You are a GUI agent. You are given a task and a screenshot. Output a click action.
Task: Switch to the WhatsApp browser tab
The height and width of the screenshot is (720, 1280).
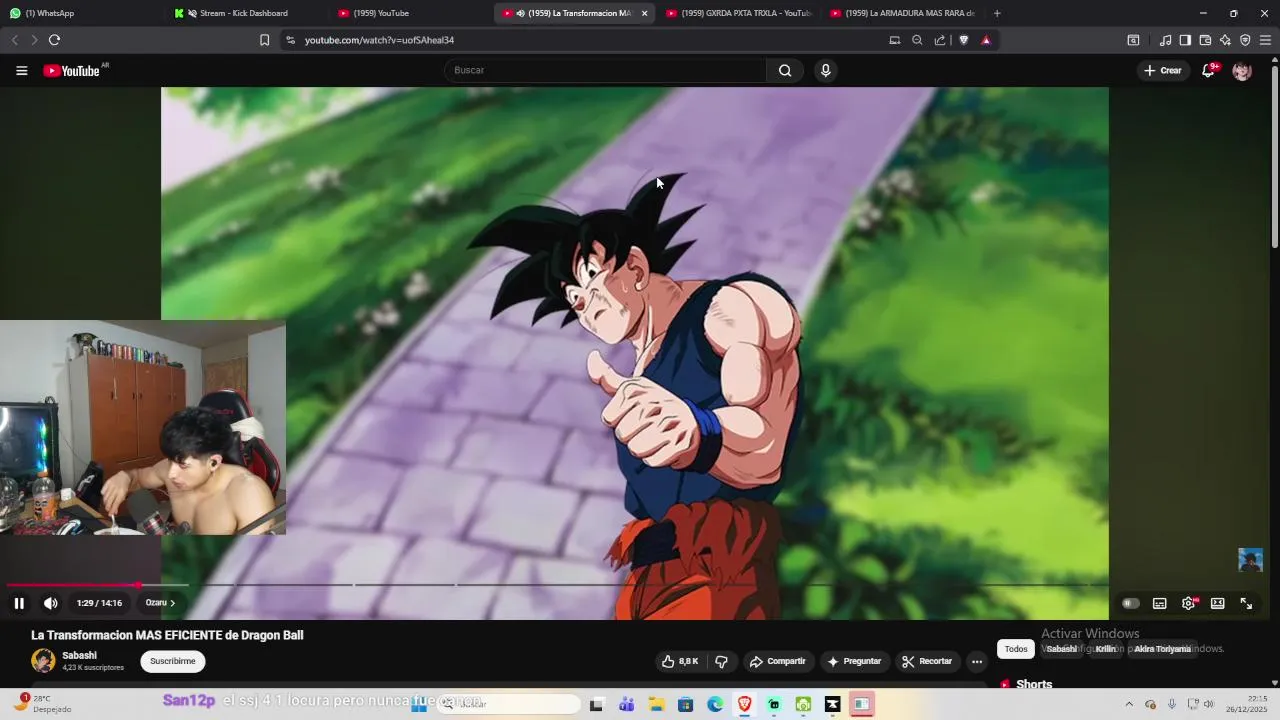(80, 13)
